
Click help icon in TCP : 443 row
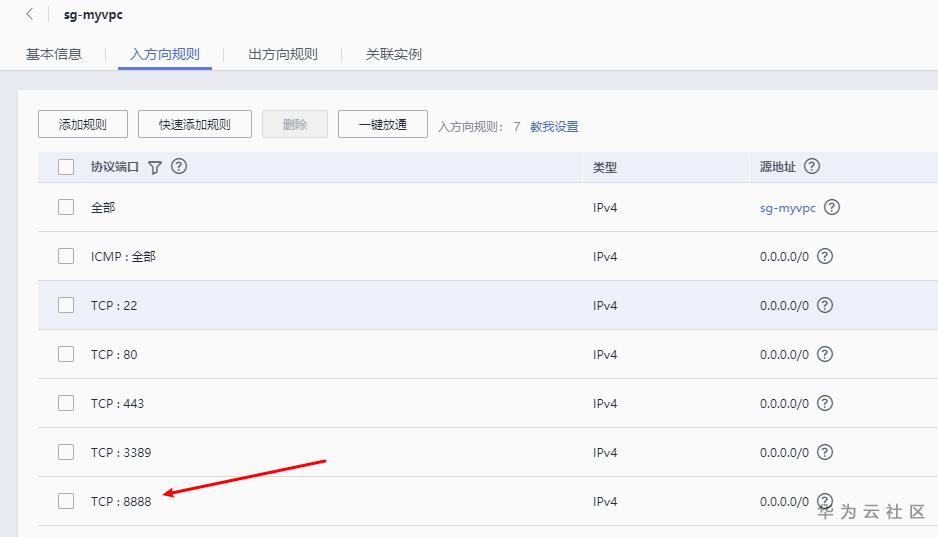click(x=825, y=404)
